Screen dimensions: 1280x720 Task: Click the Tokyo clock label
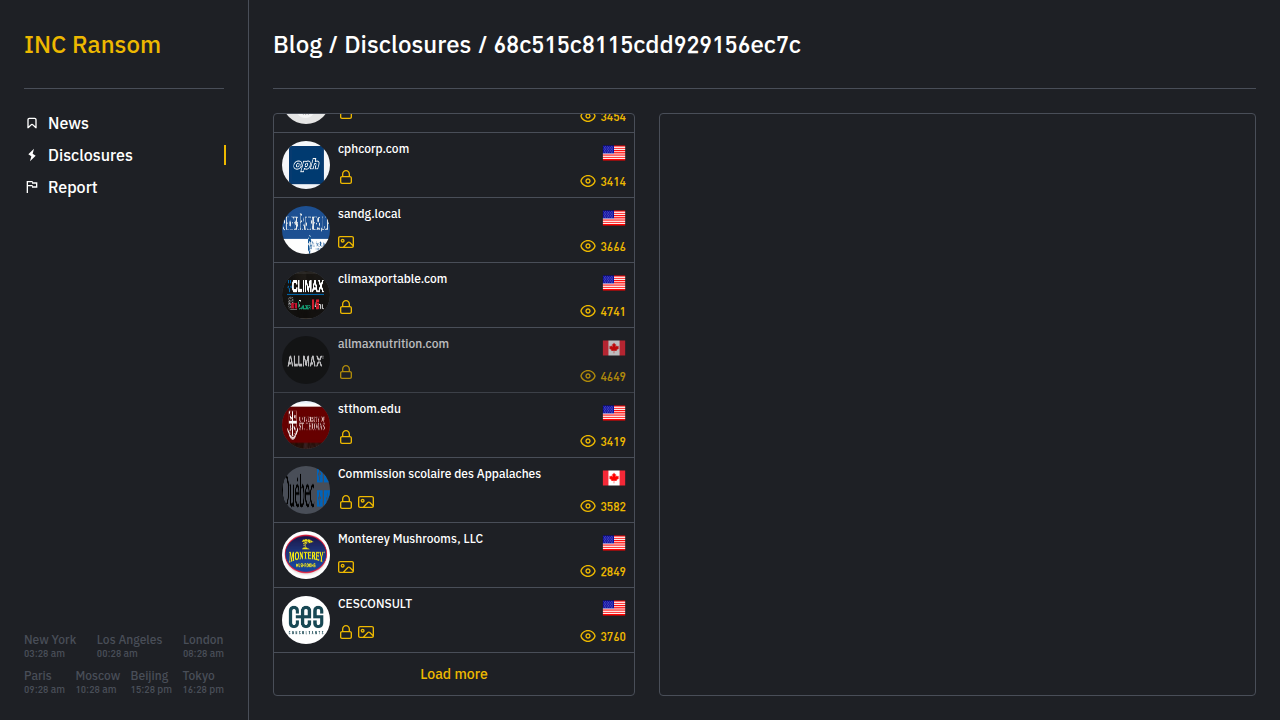coord(199,676)
